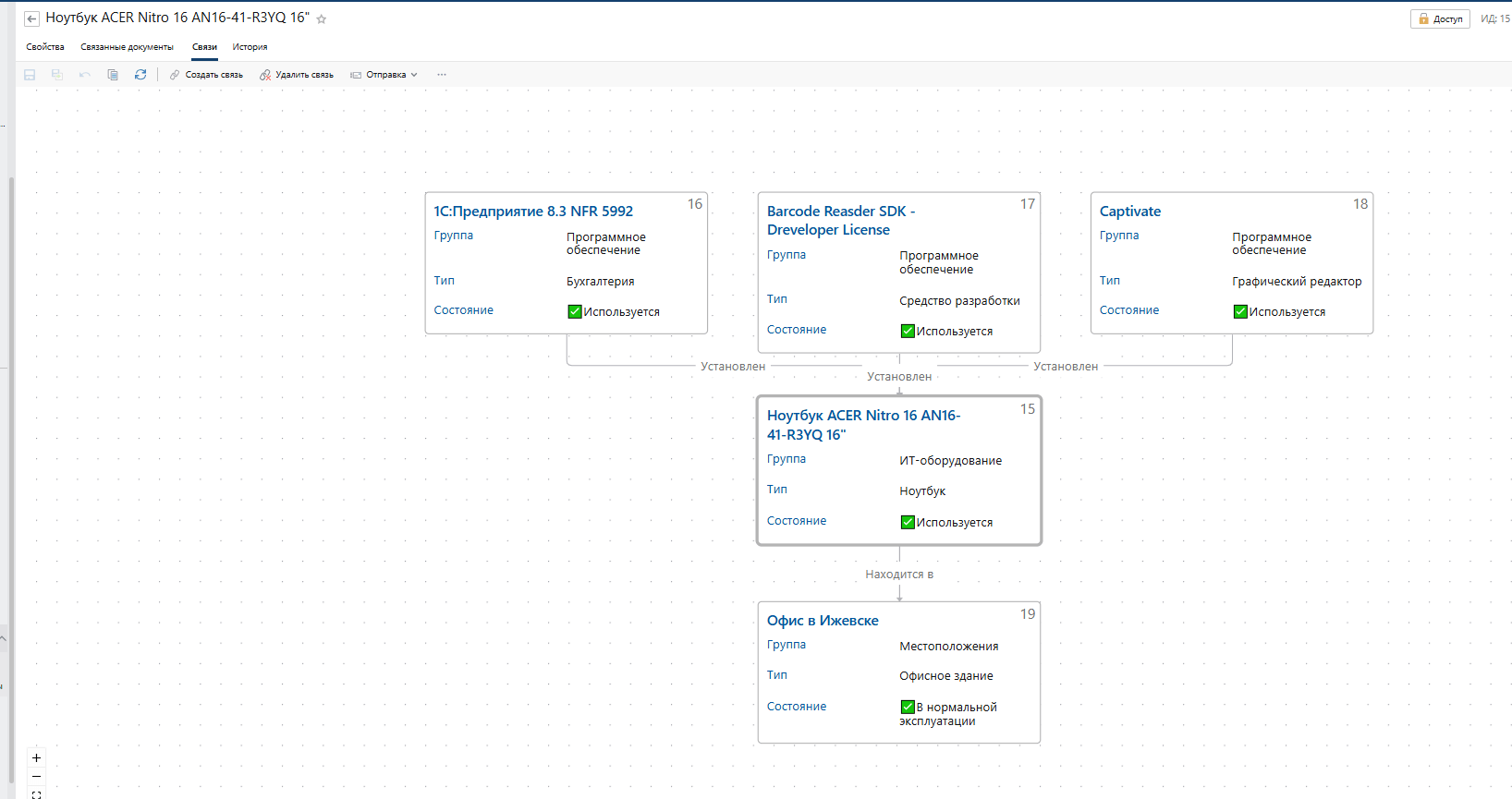This screenshot has height=799, width=1512.
Task: Open the three-dots more actions menu
Action: pyautogui.click(x=442, y=75)
